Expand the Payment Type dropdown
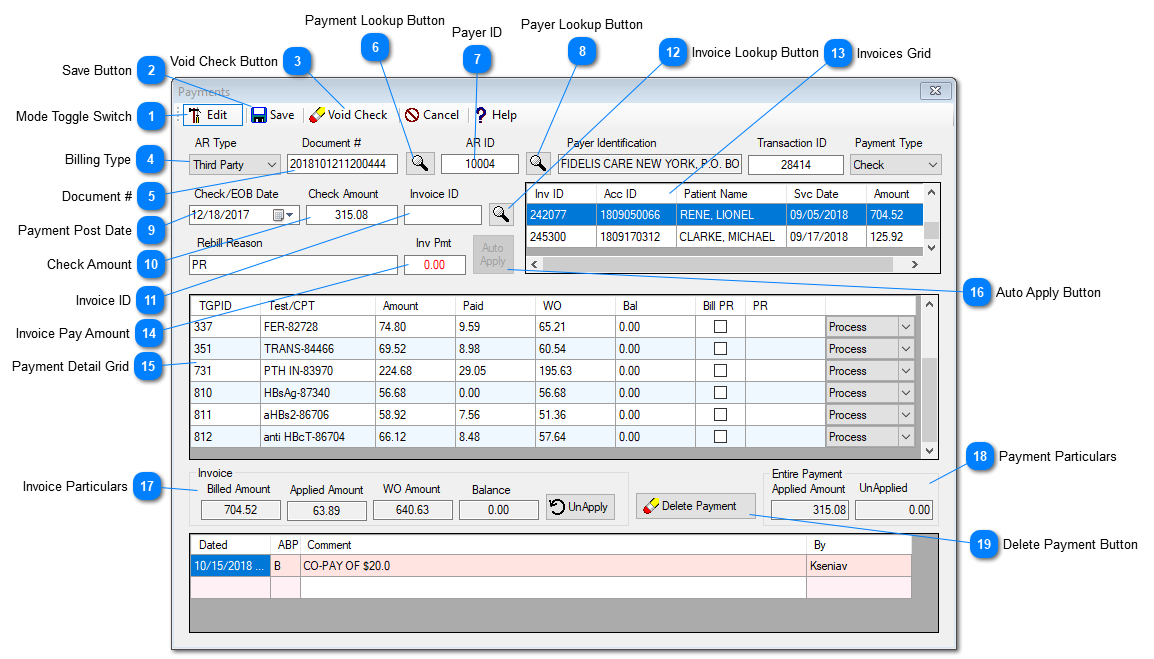Screen dimensions: 1154x659 click(x=932, y=164)
